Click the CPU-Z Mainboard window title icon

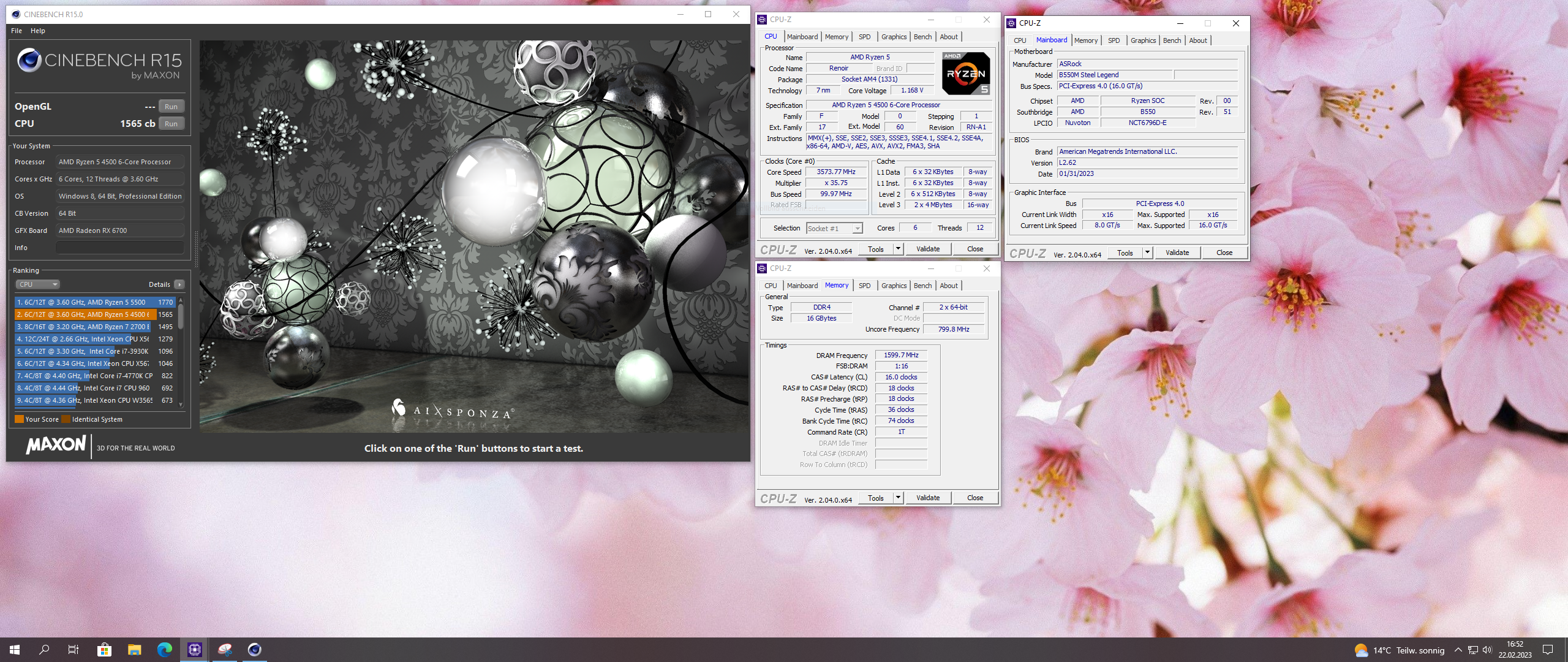[x=1011, y=23]
